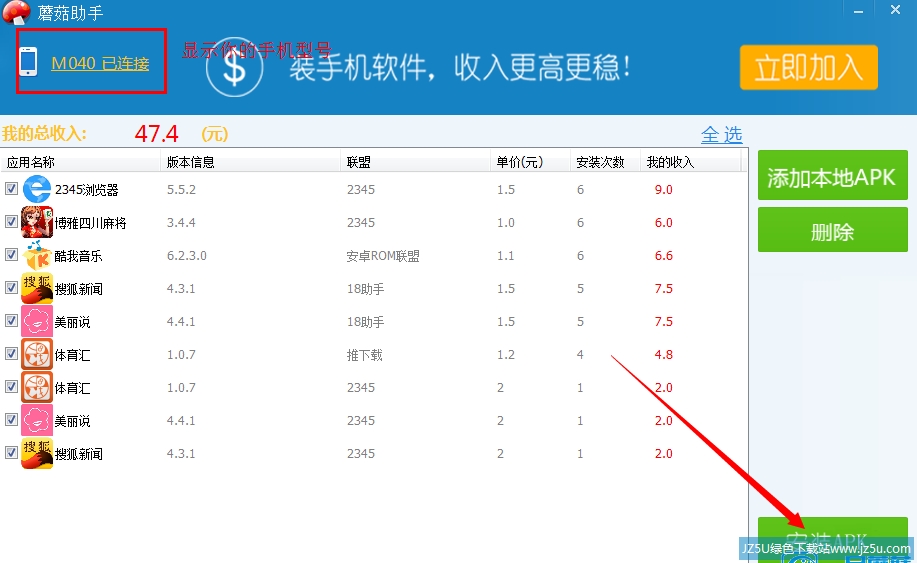This screenshot has width=917, height=563.
Task: Click version 6.2.3.0 cell
Action: tap(187, 255)
